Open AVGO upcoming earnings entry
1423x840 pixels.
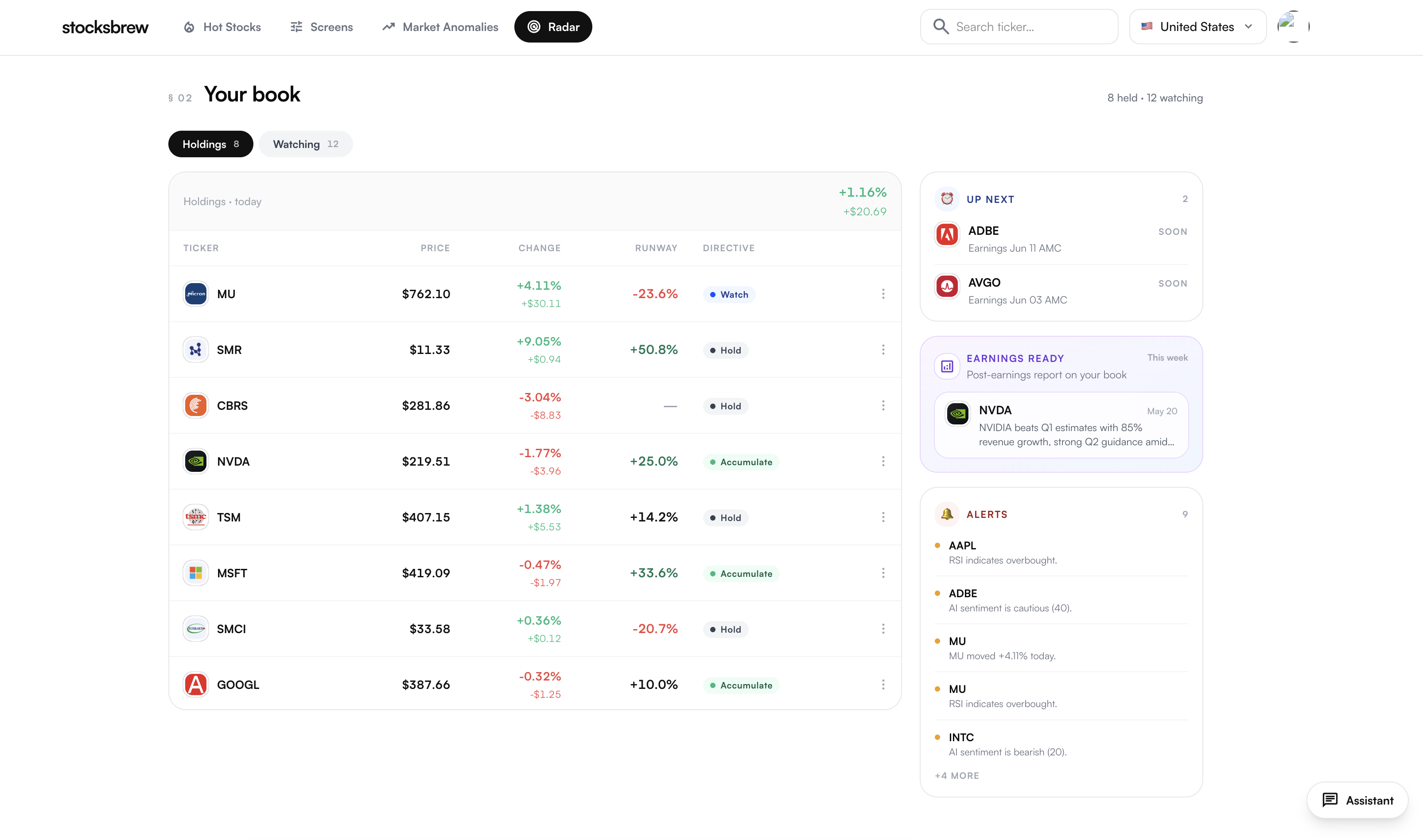coord(1061,291)
